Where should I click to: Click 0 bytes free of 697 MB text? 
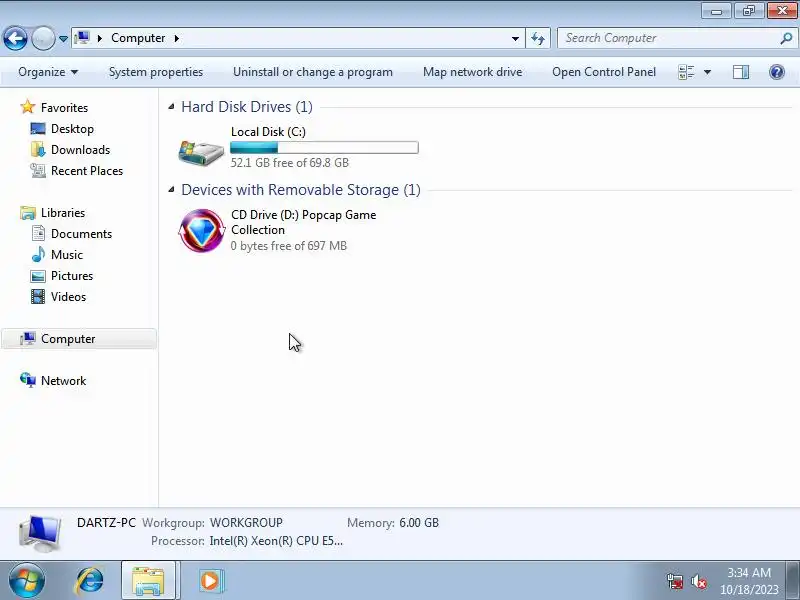288,246
